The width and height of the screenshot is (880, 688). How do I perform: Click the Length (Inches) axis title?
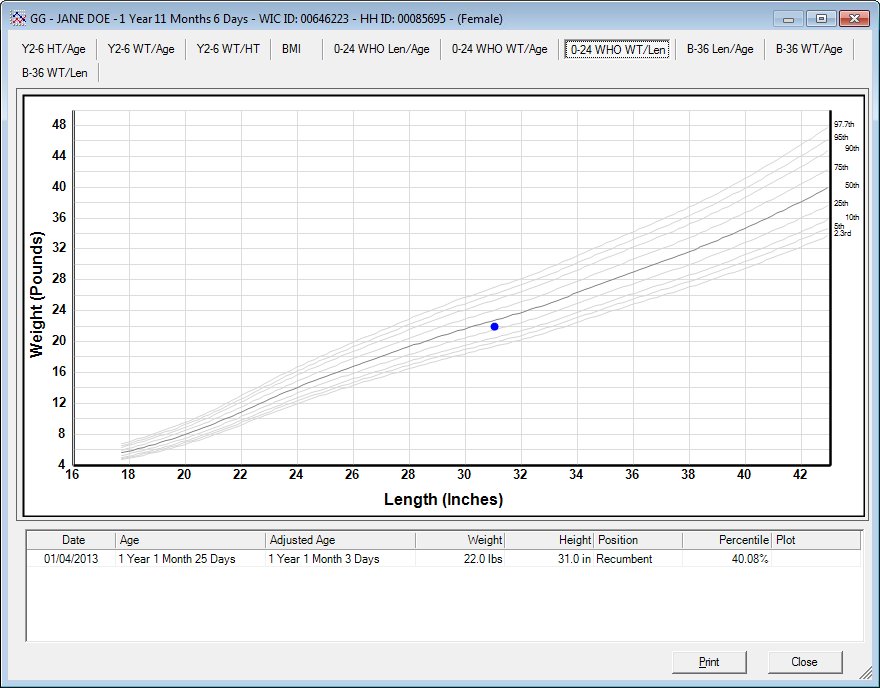click(x=443, y=499)
